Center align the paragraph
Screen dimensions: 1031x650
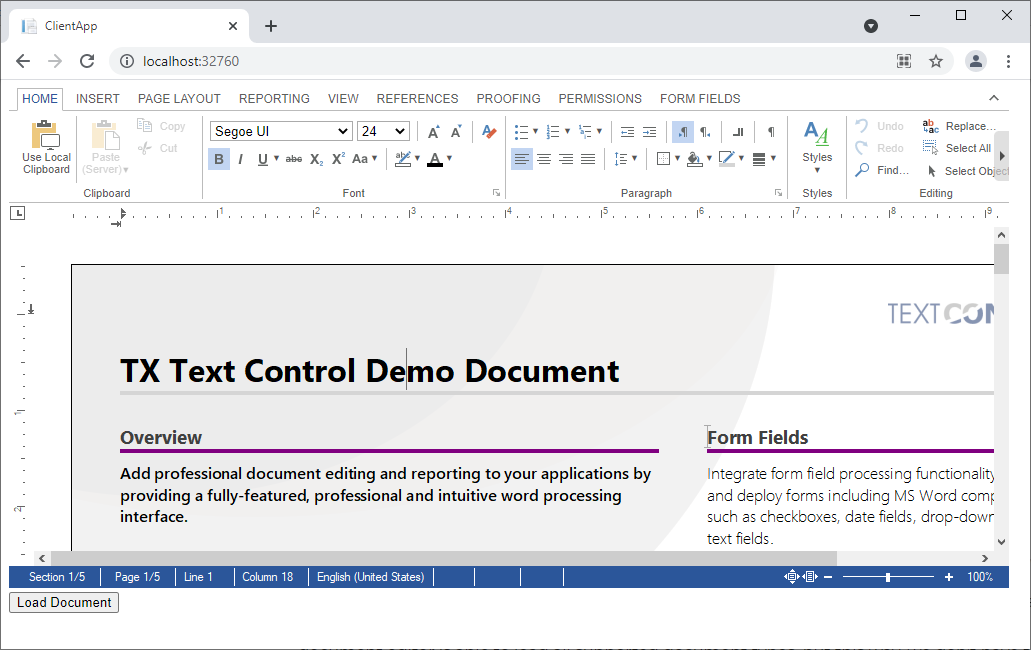click(544, 159)
